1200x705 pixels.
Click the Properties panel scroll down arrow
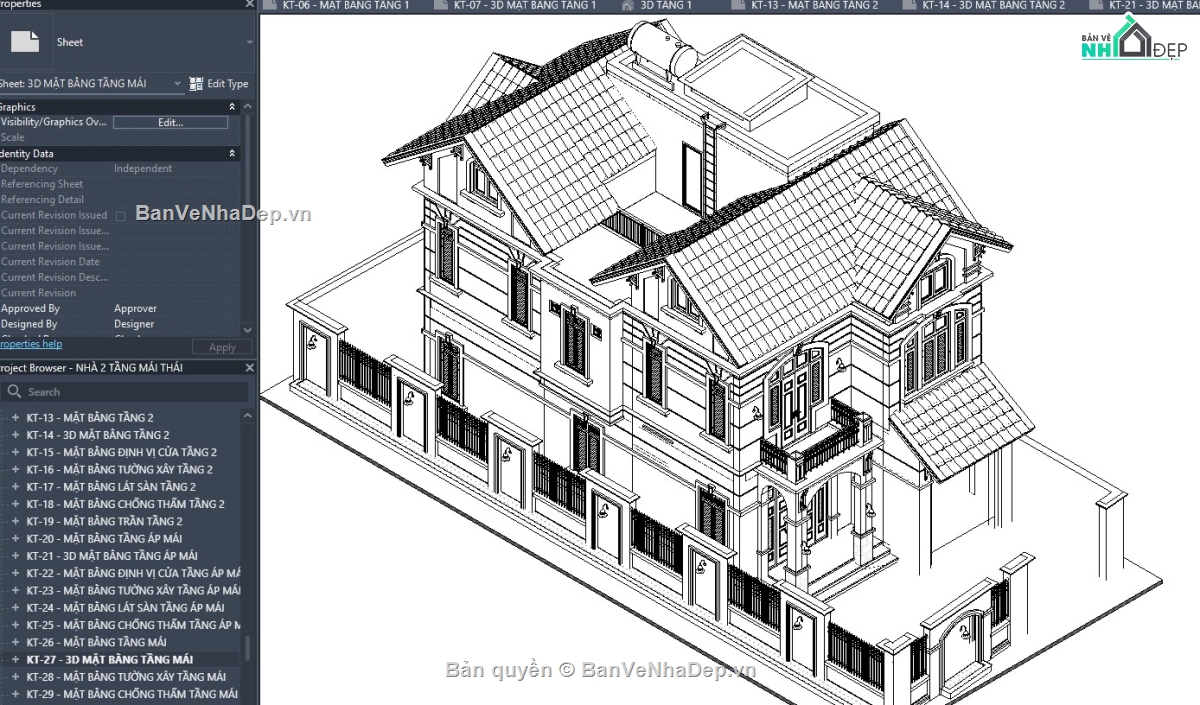point(249,328)
